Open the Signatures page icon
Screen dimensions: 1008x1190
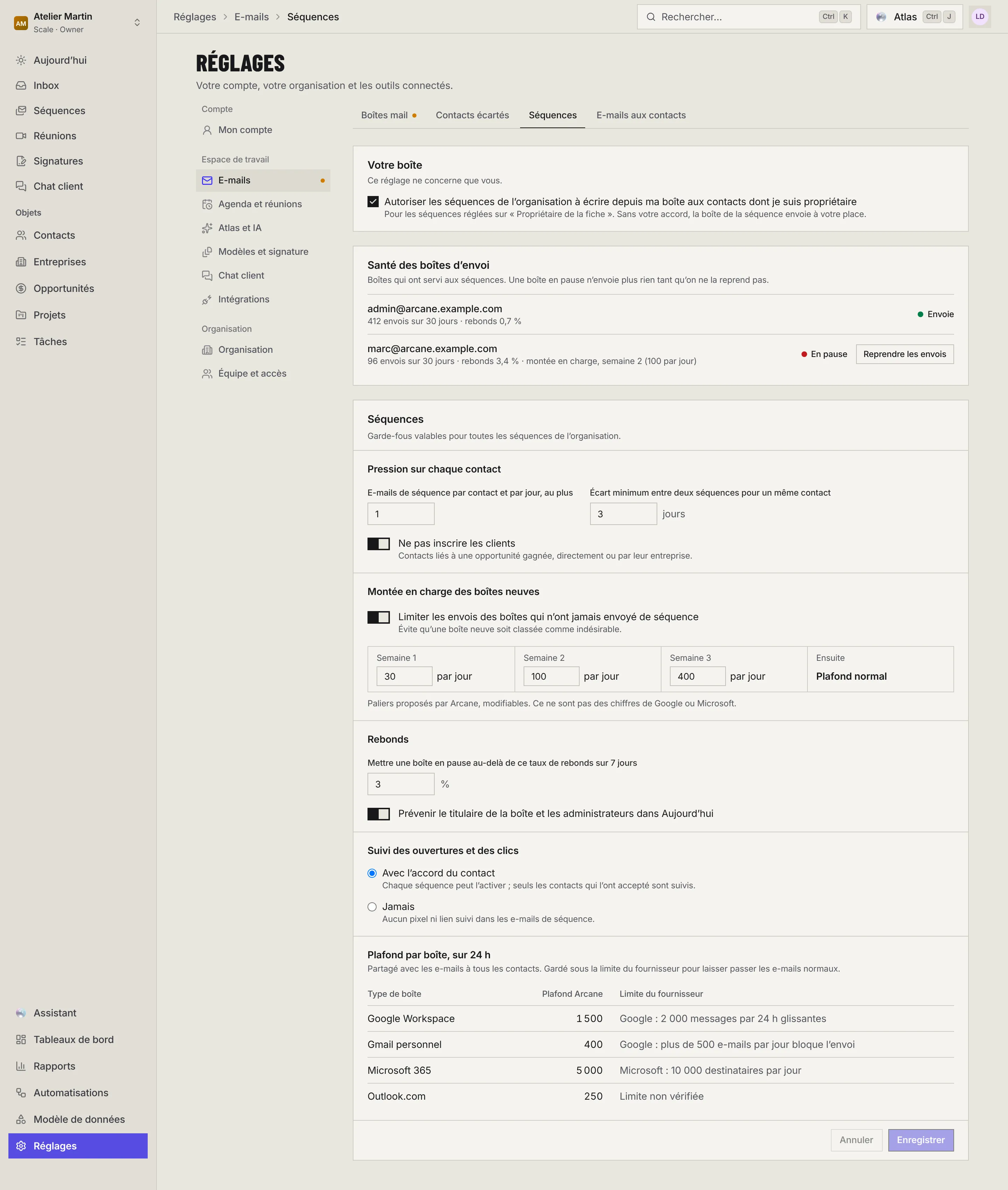coord(21,161)
